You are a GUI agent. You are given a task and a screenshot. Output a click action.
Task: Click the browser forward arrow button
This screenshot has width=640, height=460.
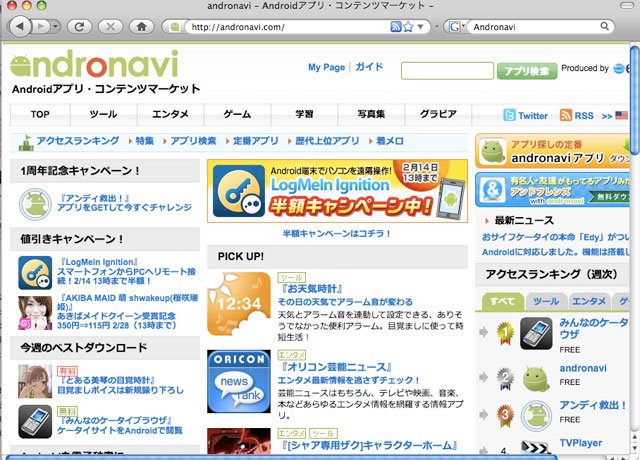click(x=41, y=27)
